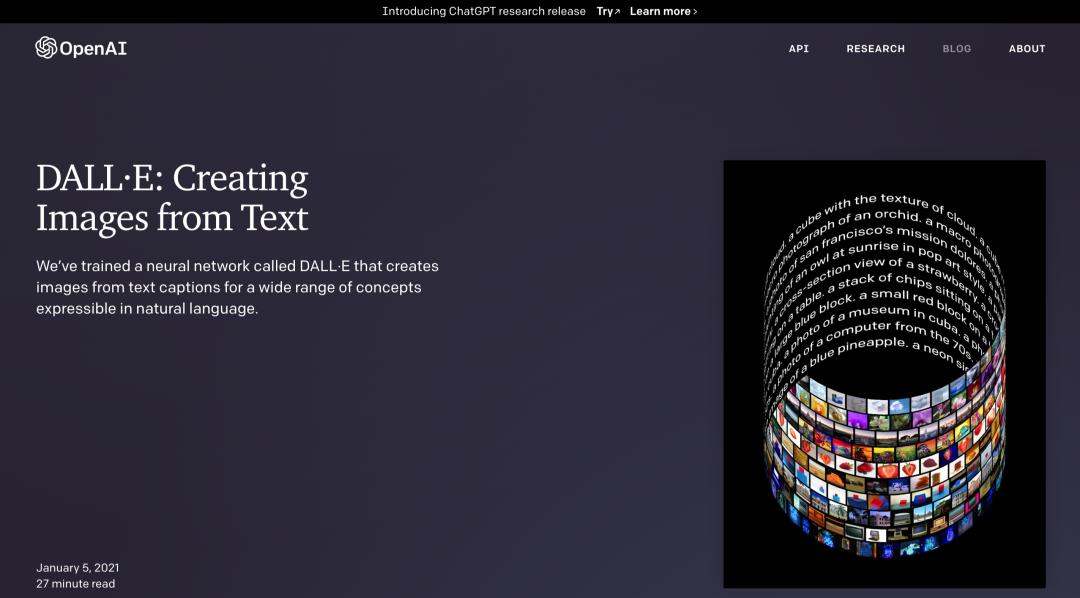Viewport: 1080px width, 598px height.
Task: Click Learn more in the banner
Action: (663, 11)
